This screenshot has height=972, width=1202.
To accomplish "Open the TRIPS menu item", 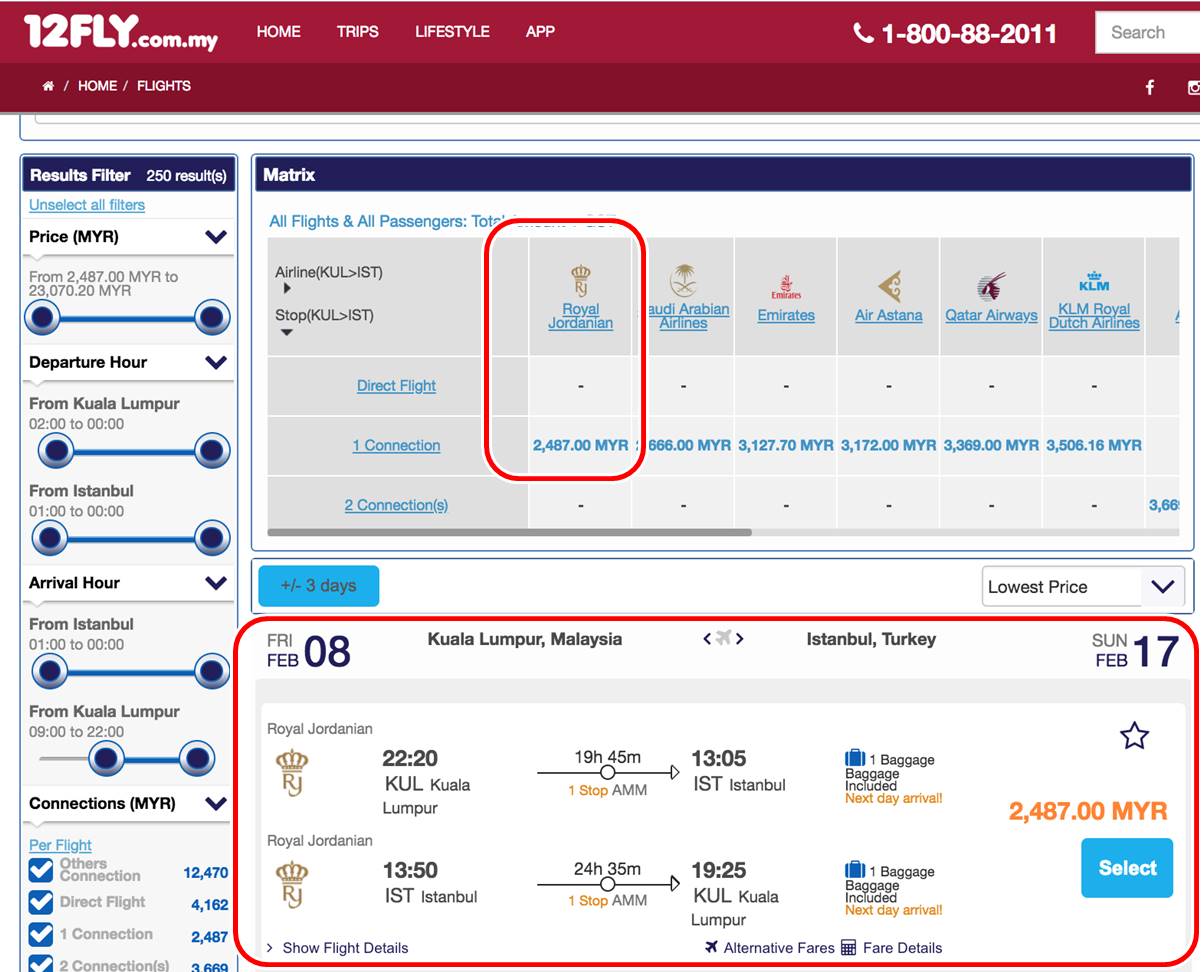I will click(358, 32).
